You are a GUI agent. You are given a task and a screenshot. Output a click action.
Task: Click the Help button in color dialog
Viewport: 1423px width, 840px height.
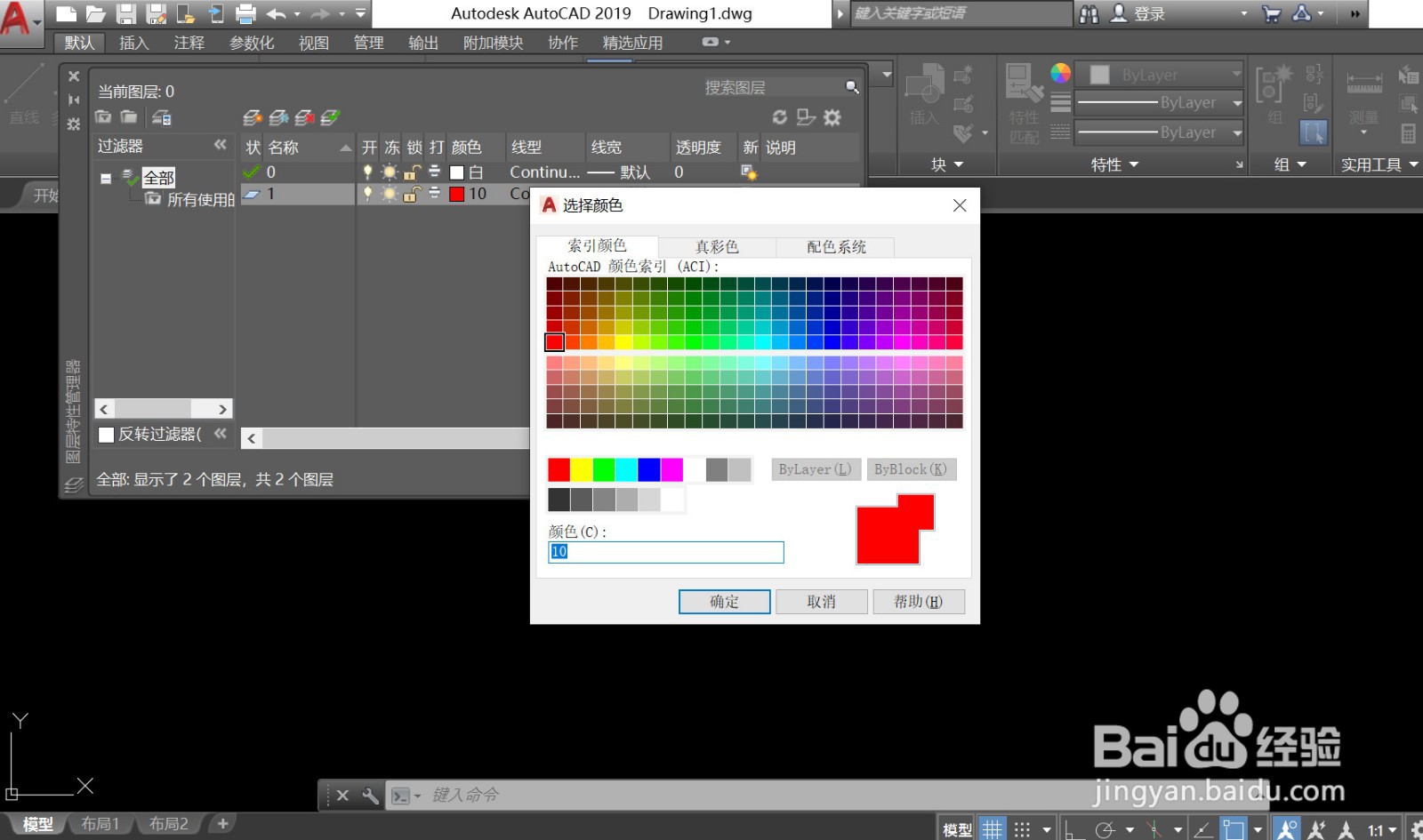(918, 602)
